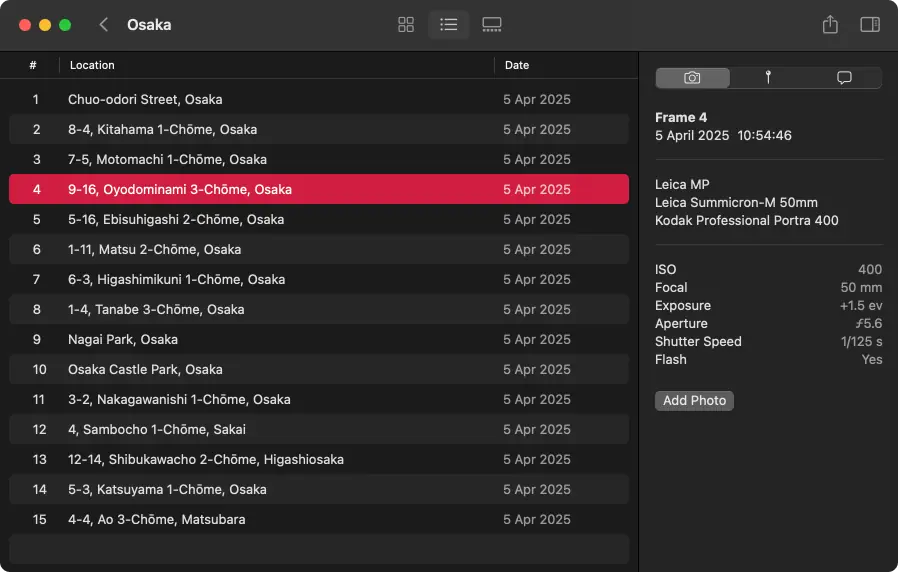This screenshot has width=898, height=572.
Task: Open the notes comment tab
Action: [844, 78]
